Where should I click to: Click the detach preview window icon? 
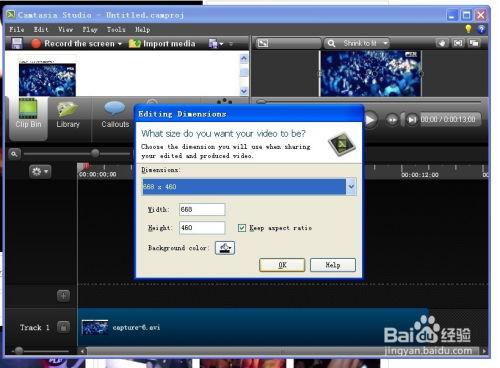tap(474, 43)
